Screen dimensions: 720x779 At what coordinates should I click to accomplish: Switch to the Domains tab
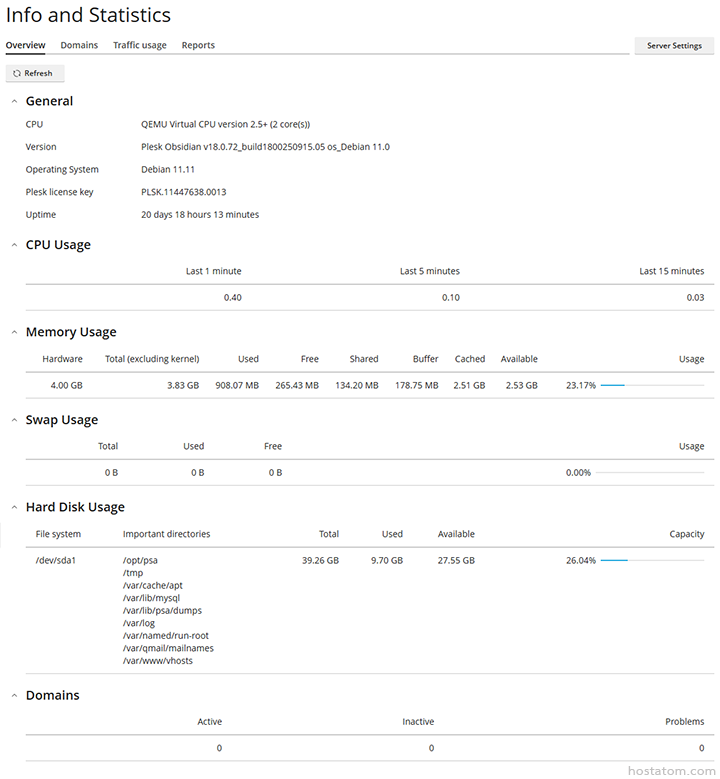click(x=79, y=45)
